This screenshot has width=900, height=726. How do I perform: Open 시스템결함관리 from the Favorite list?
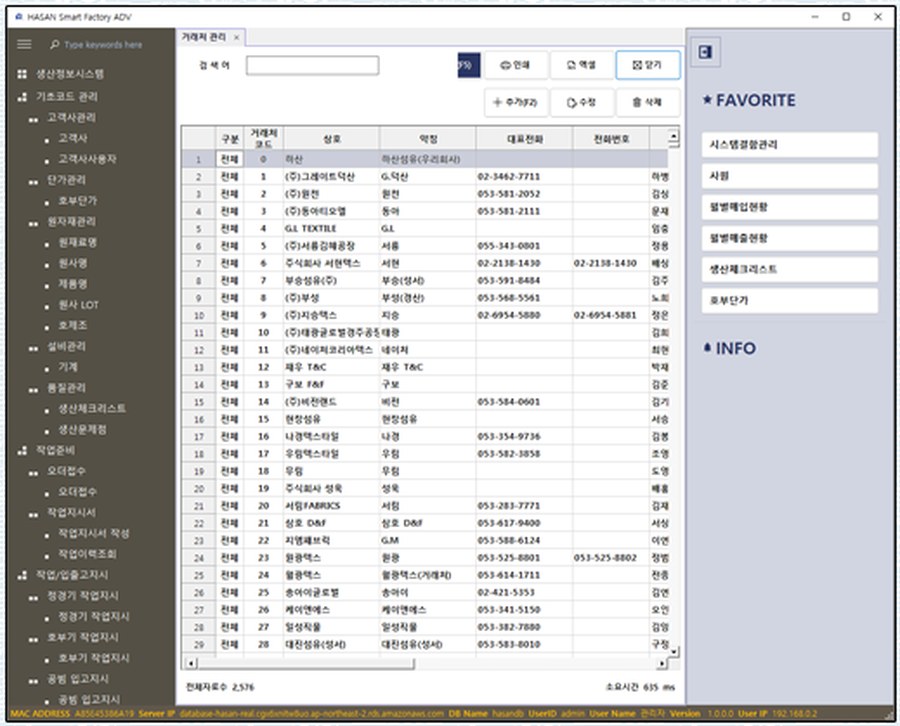[x=789, y=145]
